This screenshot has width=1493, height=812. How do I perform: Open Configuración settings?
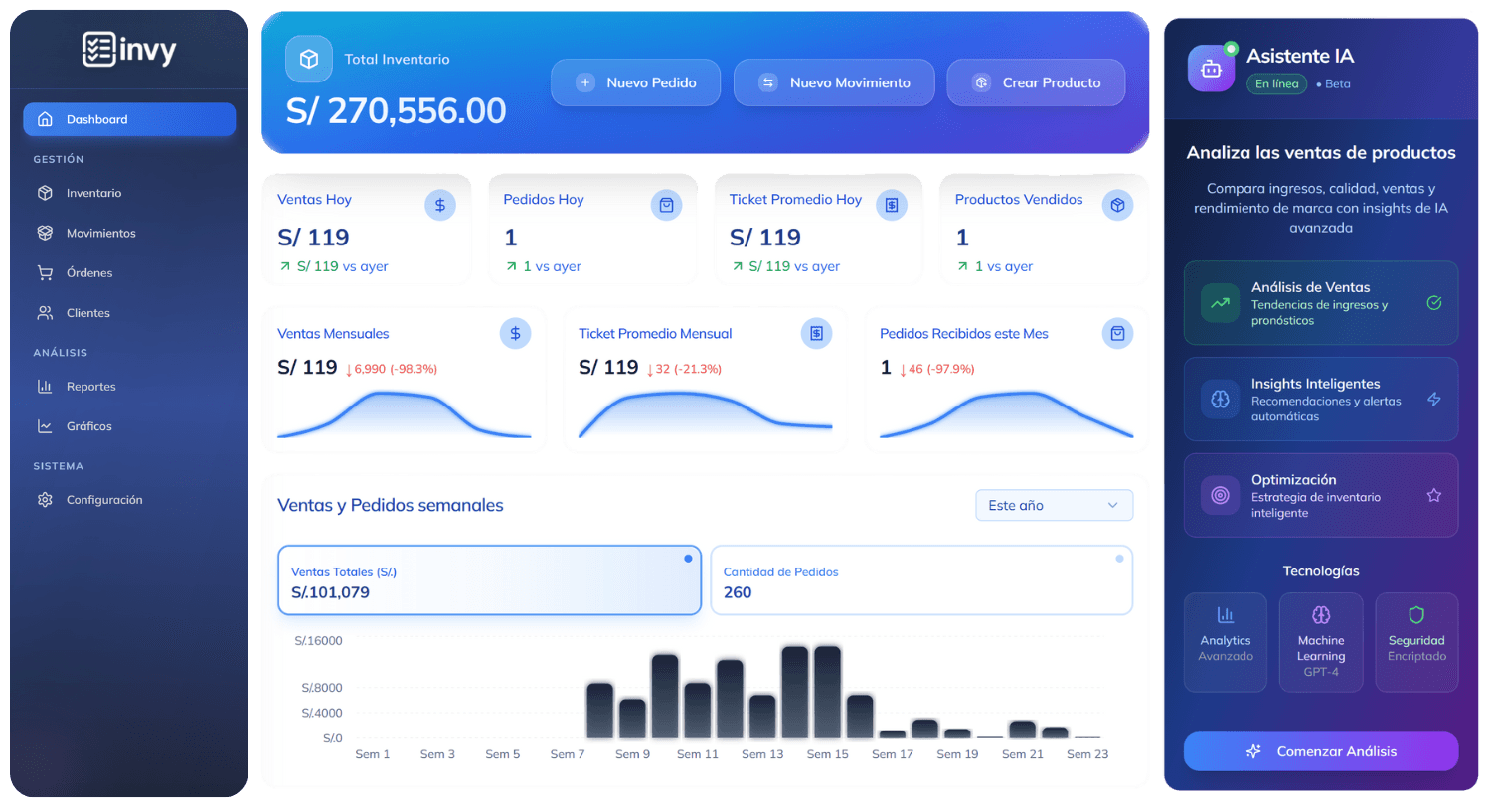(x=129, y=500)
